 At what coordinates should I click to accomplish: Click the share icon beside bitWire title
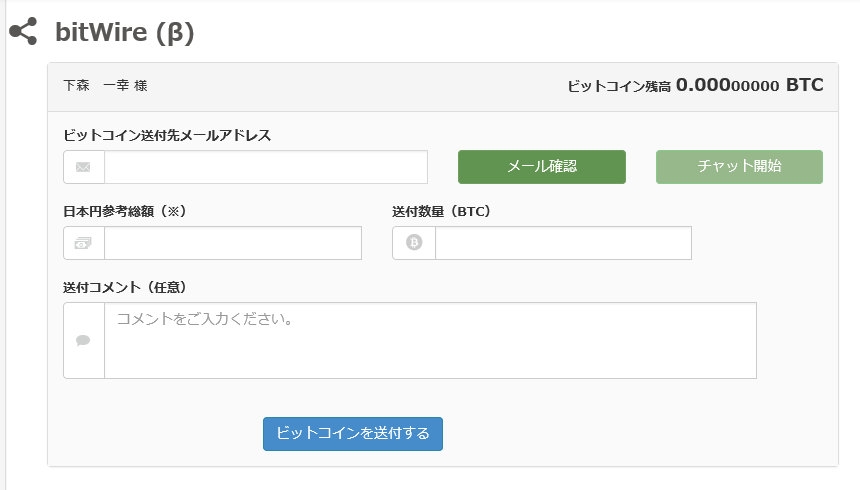click(23, 31)
